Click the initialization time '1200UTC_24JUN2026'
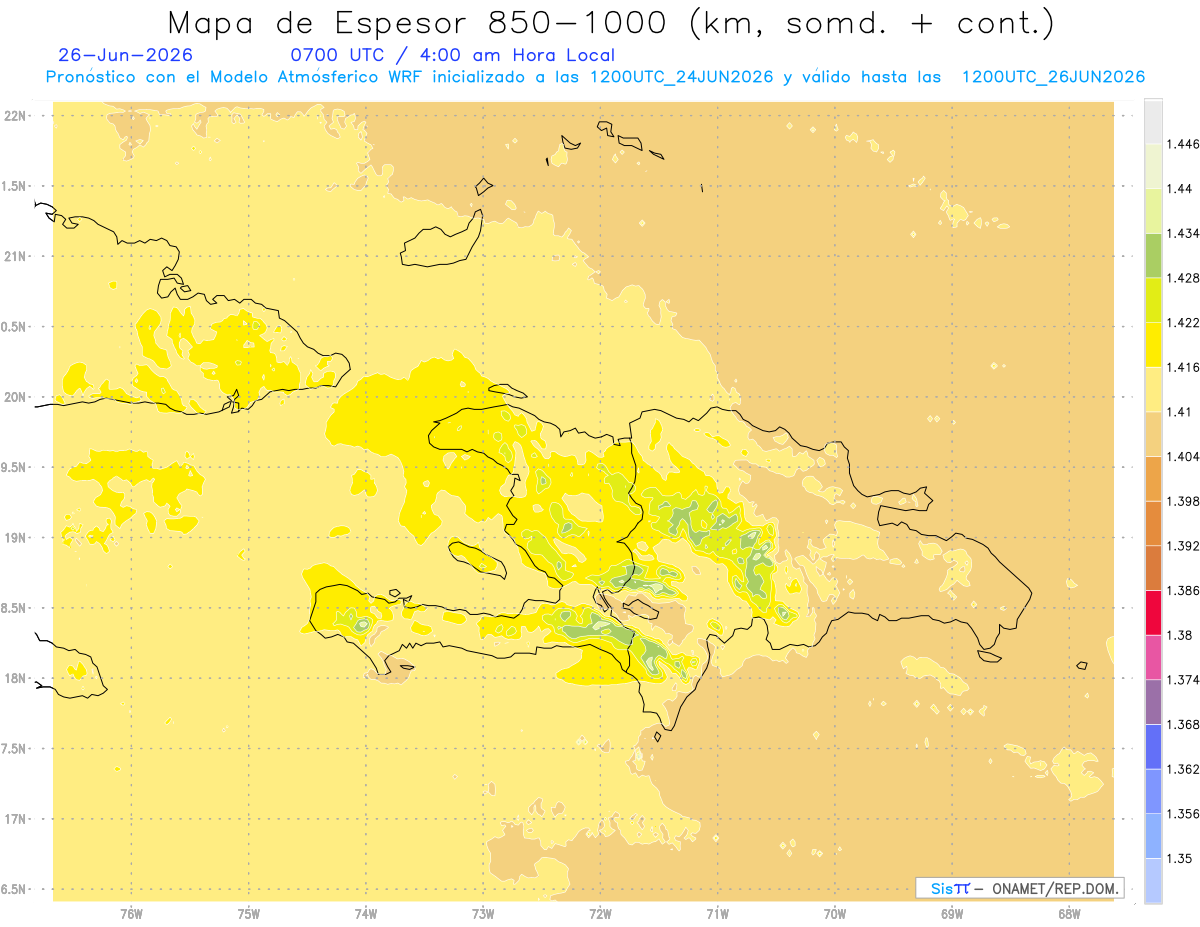 point(682,77)
